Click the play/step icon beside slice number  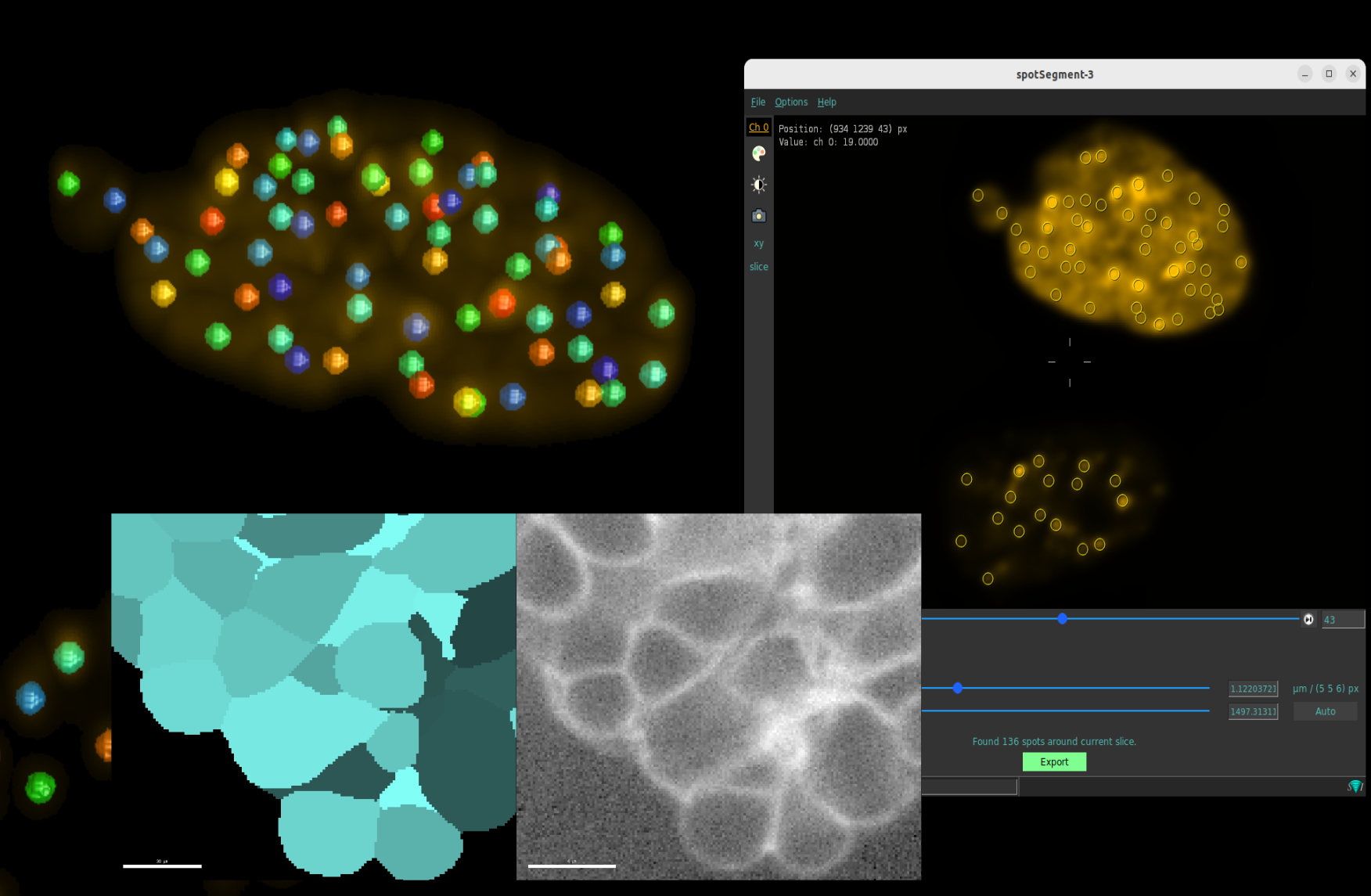pos(1308,619)
